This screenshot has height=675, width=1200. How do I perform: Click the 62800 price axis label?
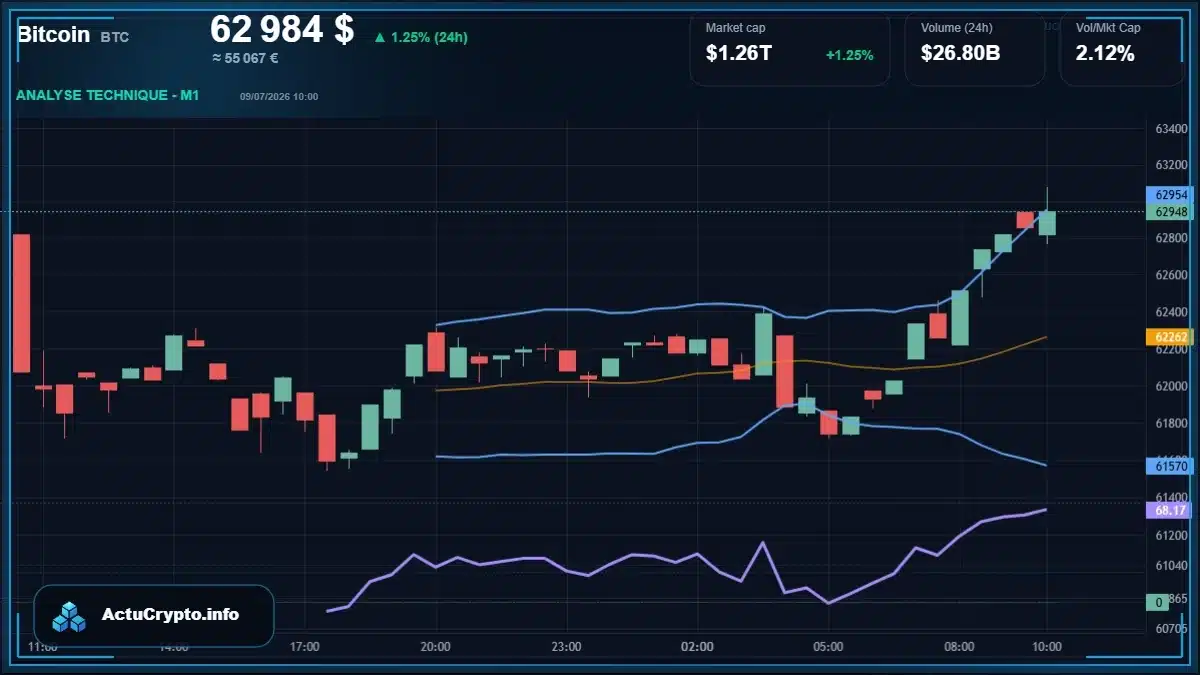click(1170, 238)
